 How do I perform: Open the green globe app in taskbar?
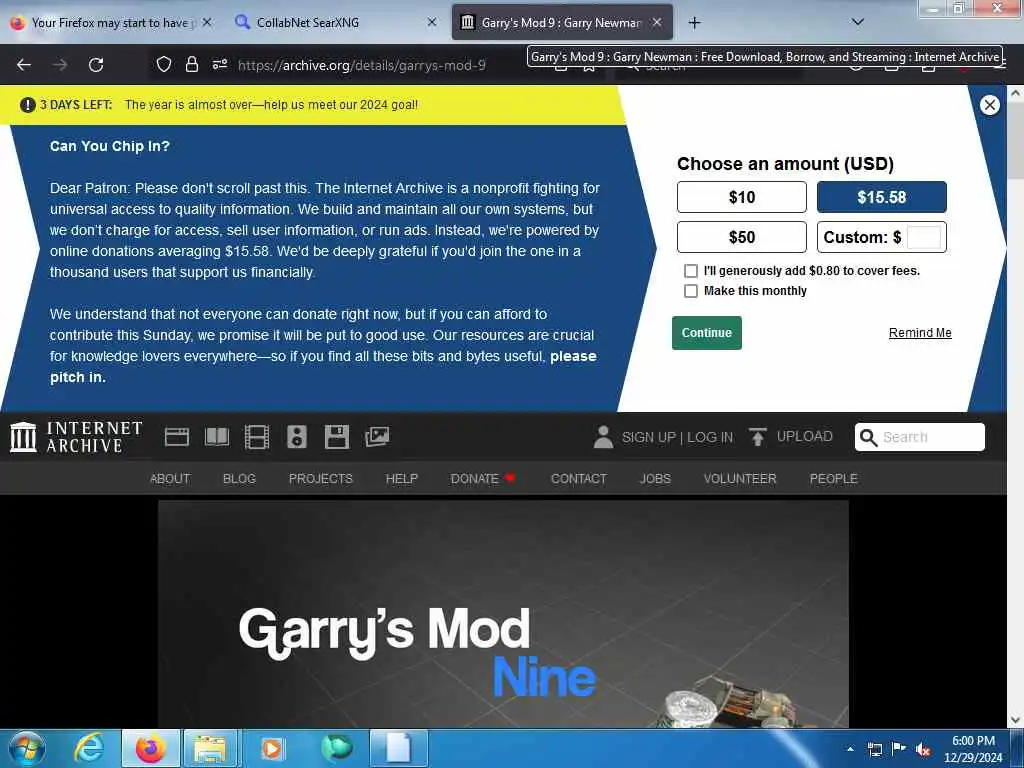pos(336,748)
